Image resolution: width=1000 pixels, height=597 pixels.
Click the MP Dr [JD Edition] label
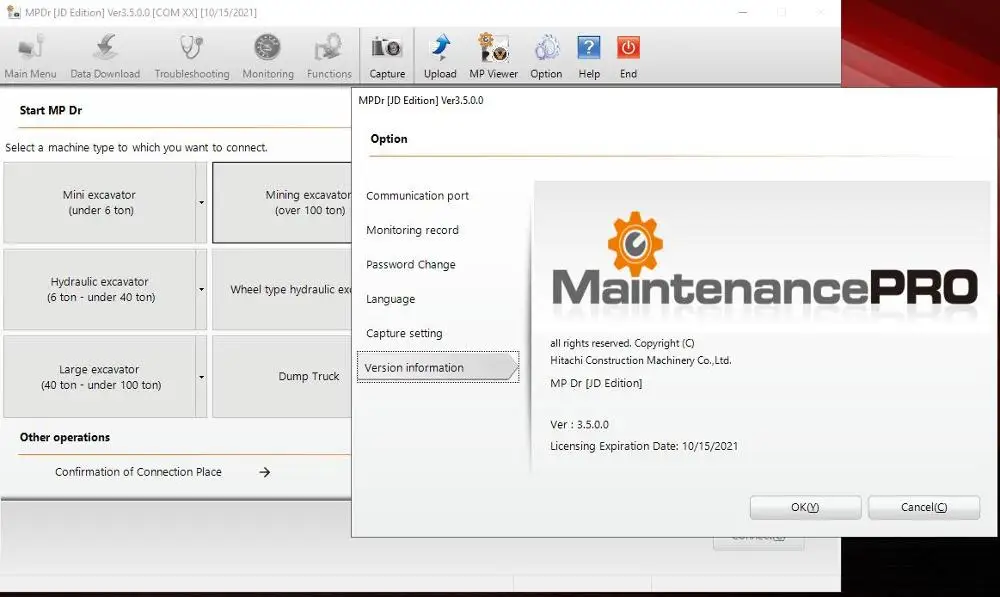[x=596, y=383]
